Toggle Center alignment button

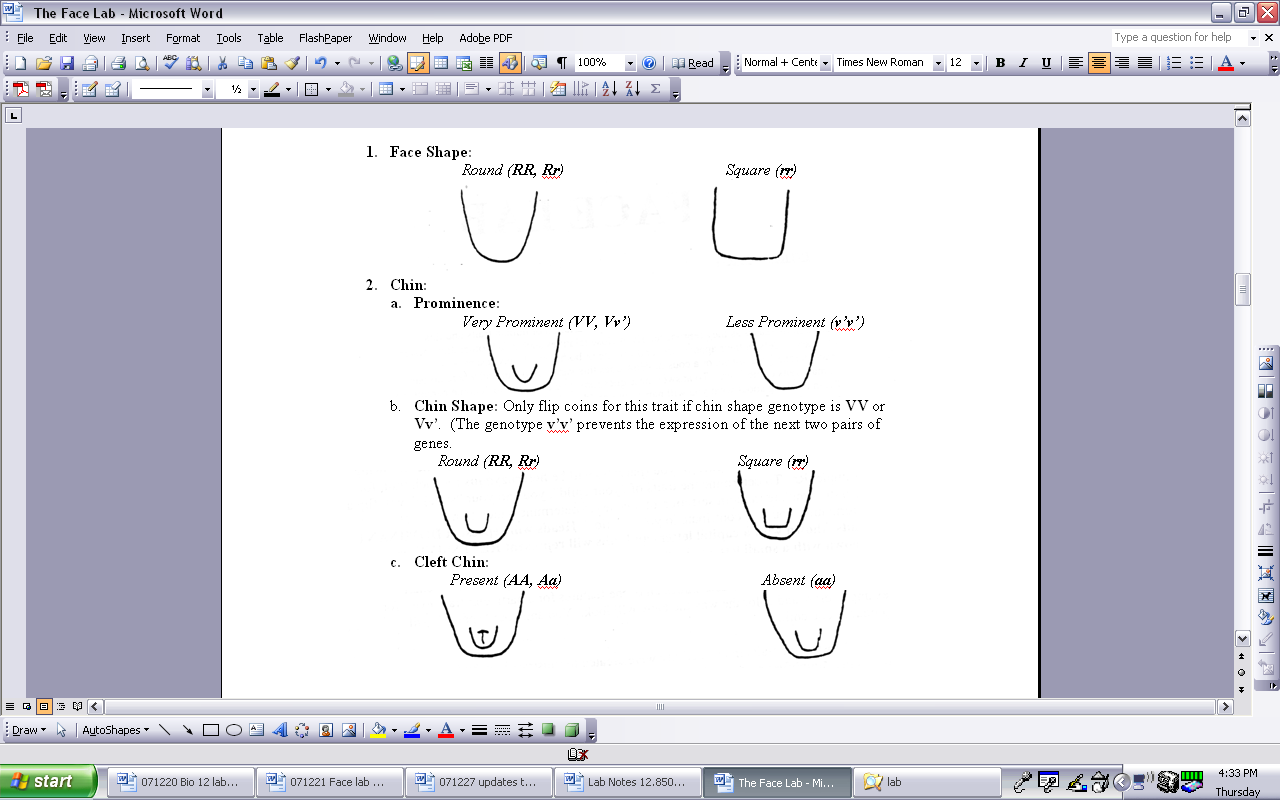click(1099, 63)
